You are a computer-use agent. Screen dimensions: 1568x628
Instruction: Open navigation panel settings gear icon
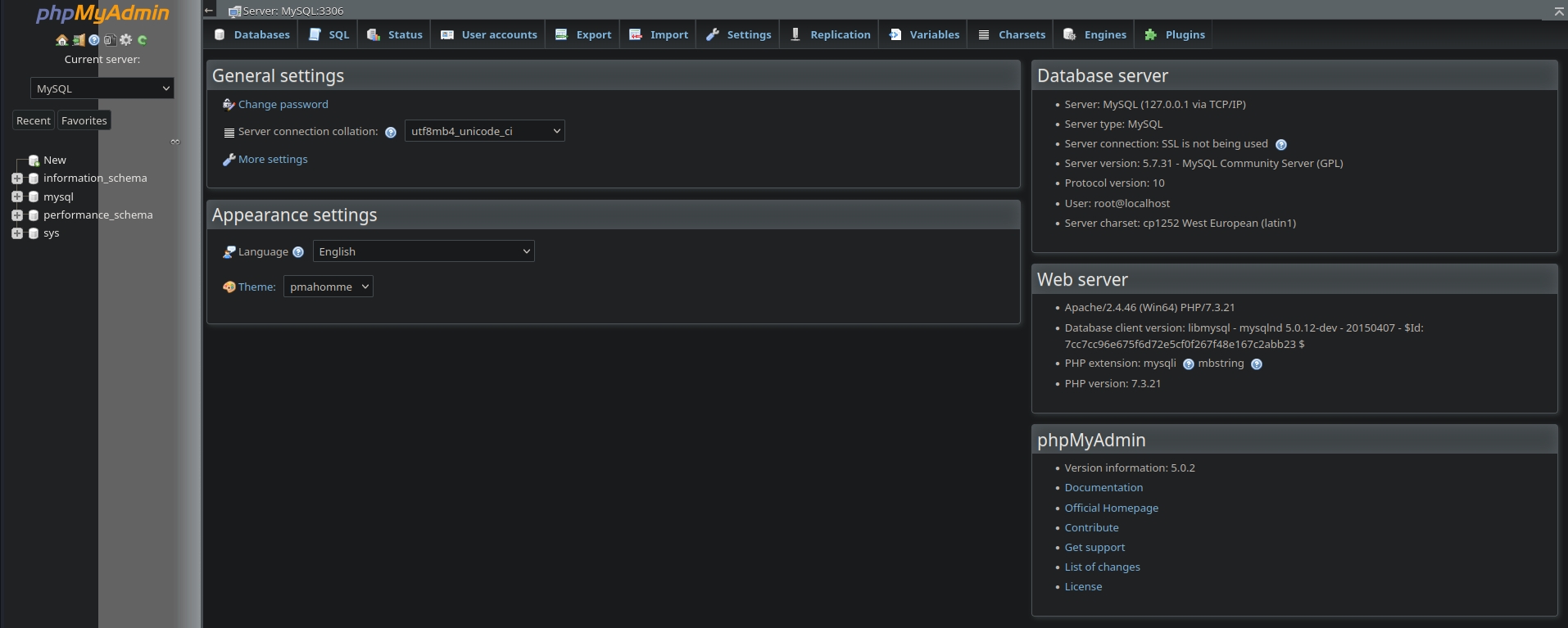(125, 40)
